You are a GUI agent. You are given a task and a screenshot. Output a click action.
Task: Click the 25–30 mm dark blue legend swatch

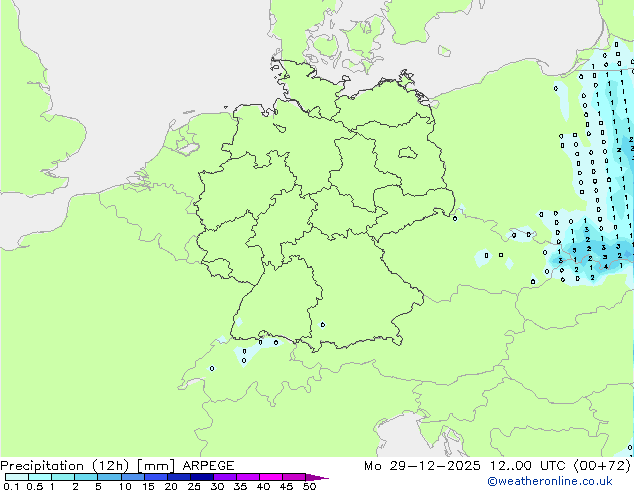click(x=201, y=477)
